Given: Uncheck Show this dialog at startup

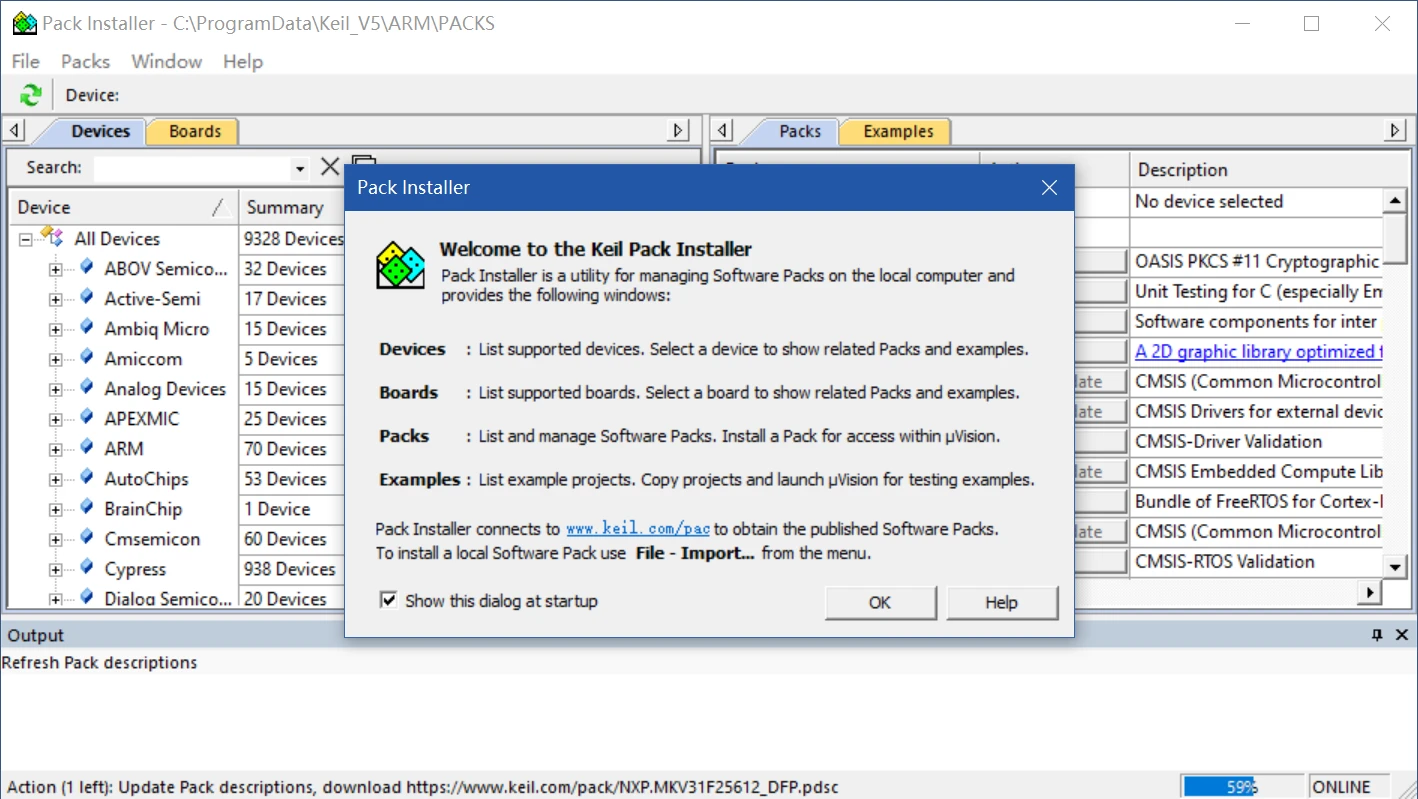Looking at the screenshot, I should 389,600.
